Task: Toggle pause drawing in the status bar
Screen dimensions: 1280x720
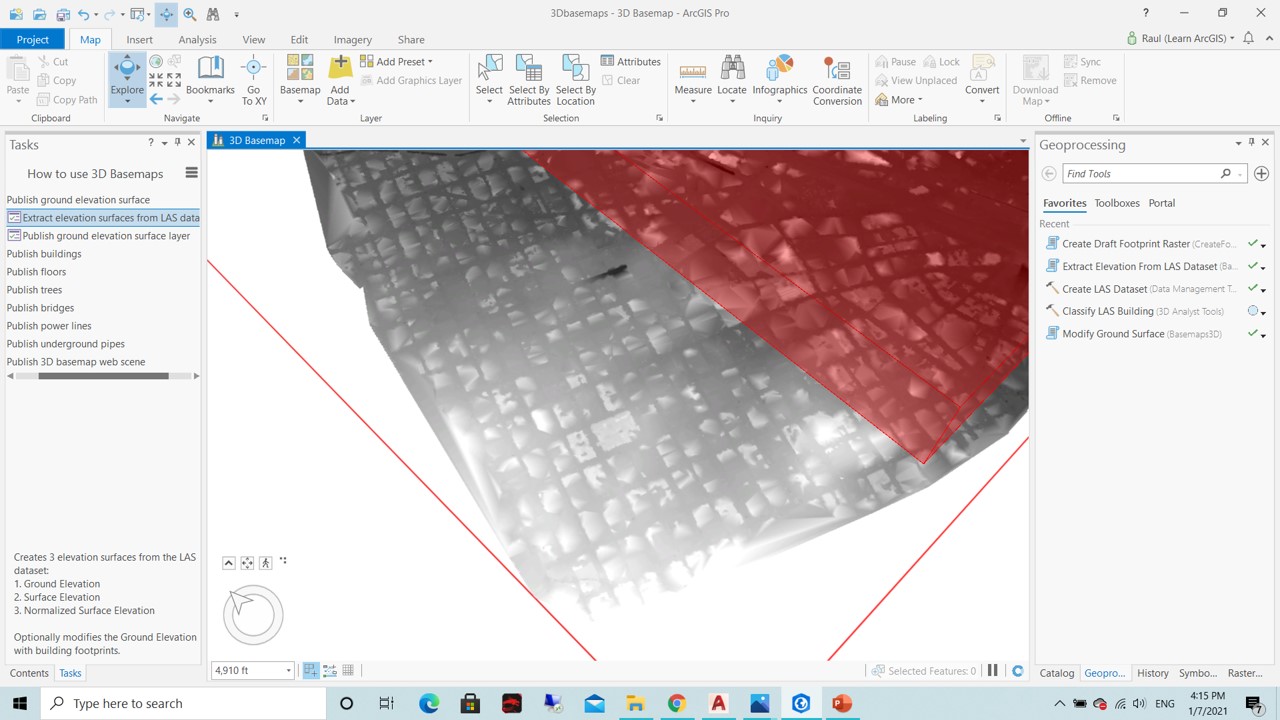Action: tap(992, 670)
